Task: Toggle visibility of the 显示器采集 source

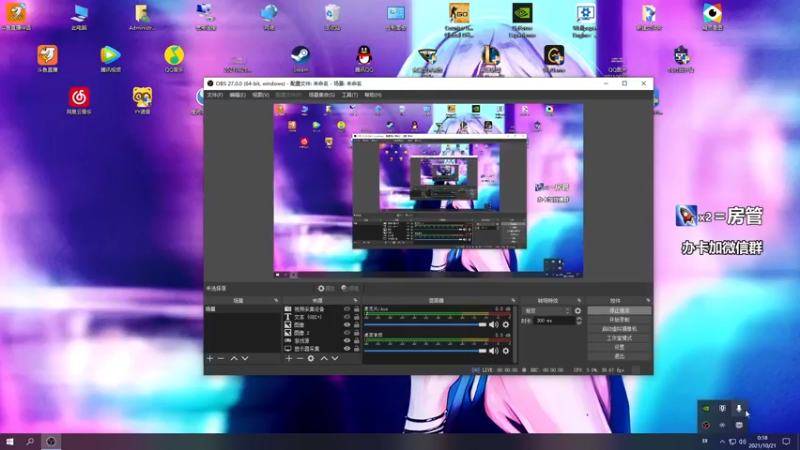Action: pyautogui.click(x=347, y=349)
